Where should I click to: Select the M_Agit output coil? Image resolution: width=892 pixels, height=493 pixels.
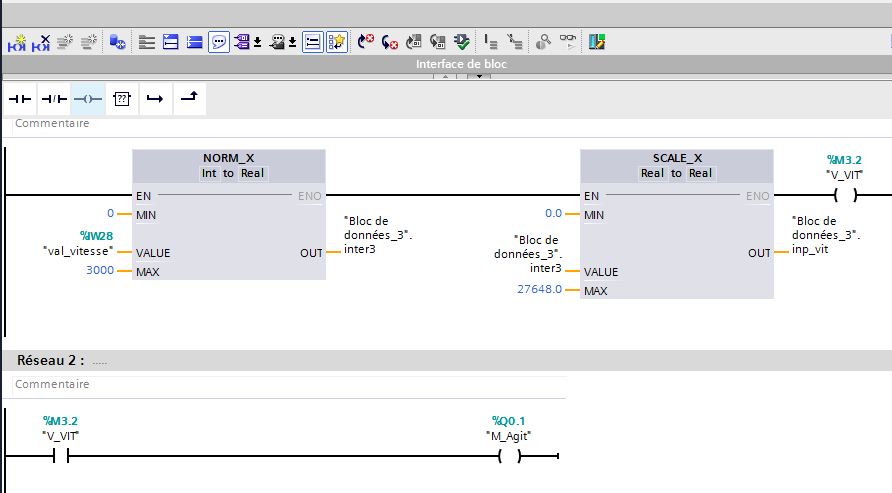[510, 457]
